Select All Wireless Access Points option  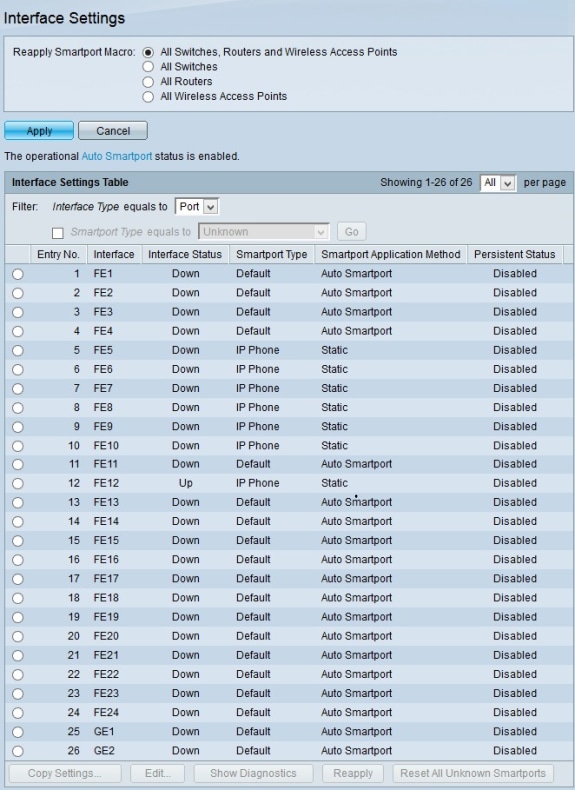point(148,97)
